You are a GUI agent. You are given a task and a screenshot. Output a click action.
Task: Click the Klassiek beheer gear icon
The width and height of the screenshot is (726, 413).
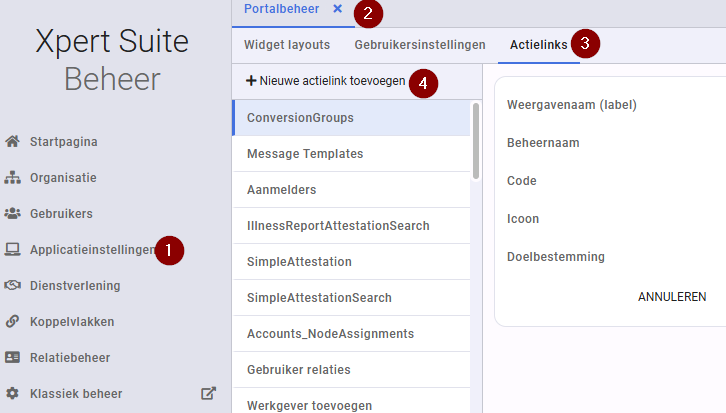tap(13, 394)
